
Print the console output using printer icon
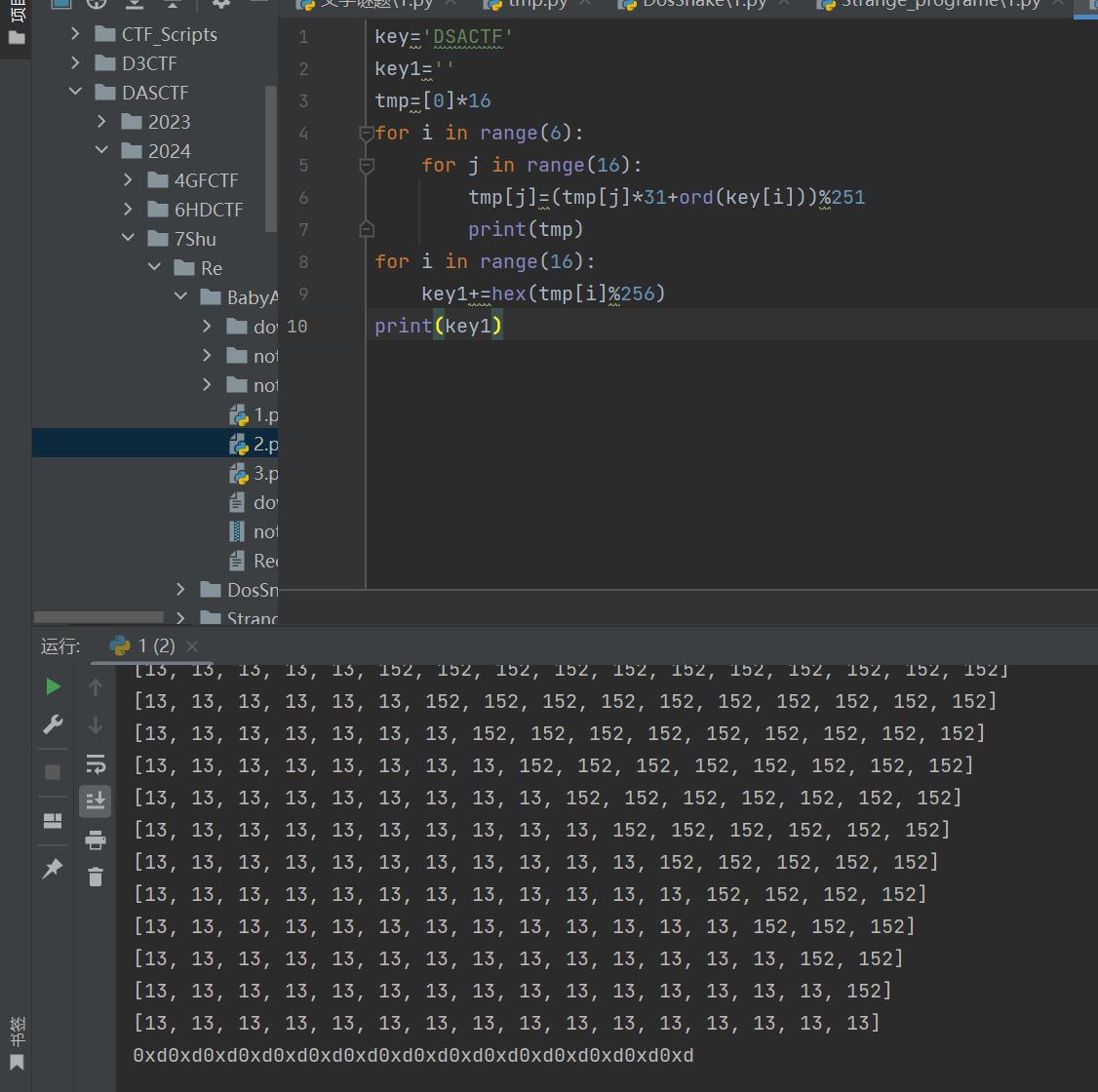coord(96,839)
